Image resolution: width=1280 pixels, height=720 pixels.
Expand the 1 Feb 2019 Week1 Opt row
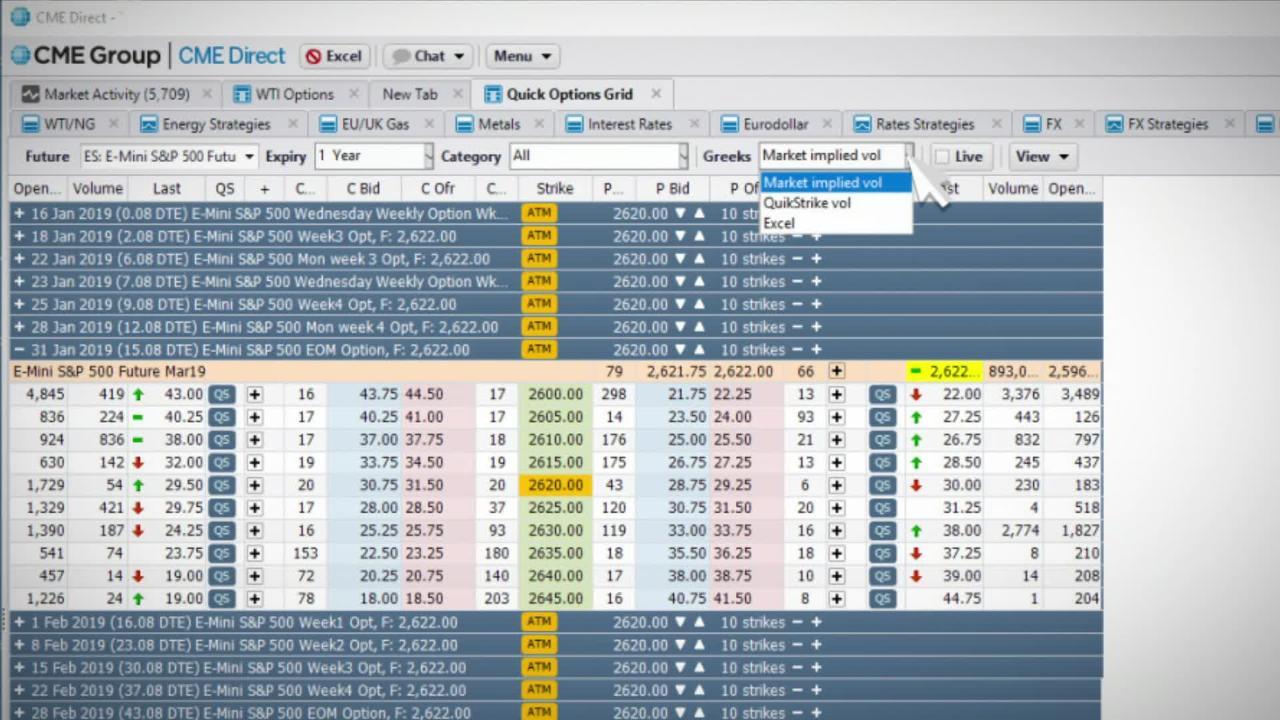19,622
